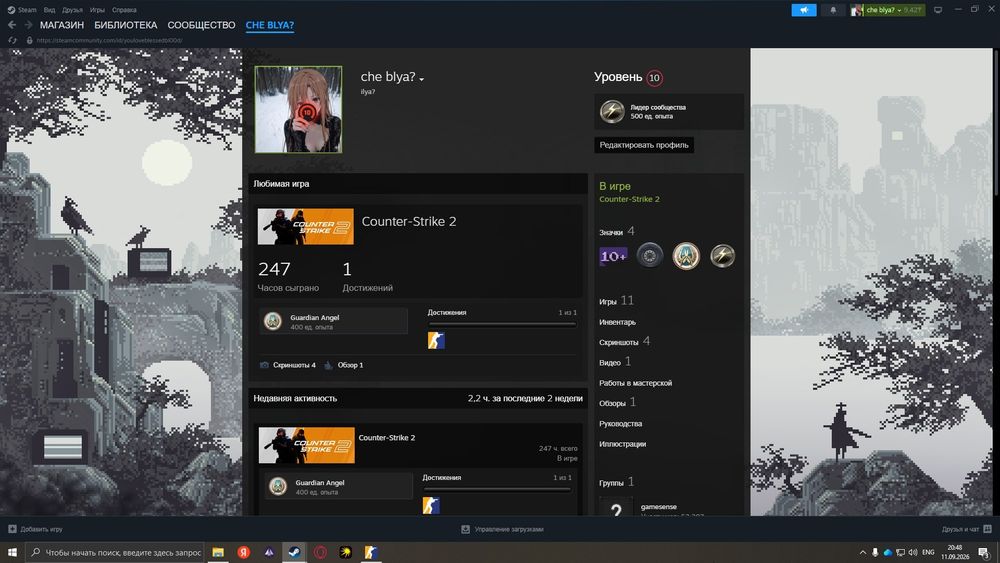This screenshot has width=1000, height=563.
Task: Click the Редактировать профиль button
Action: pyautogui.click(x=644, y=145)
